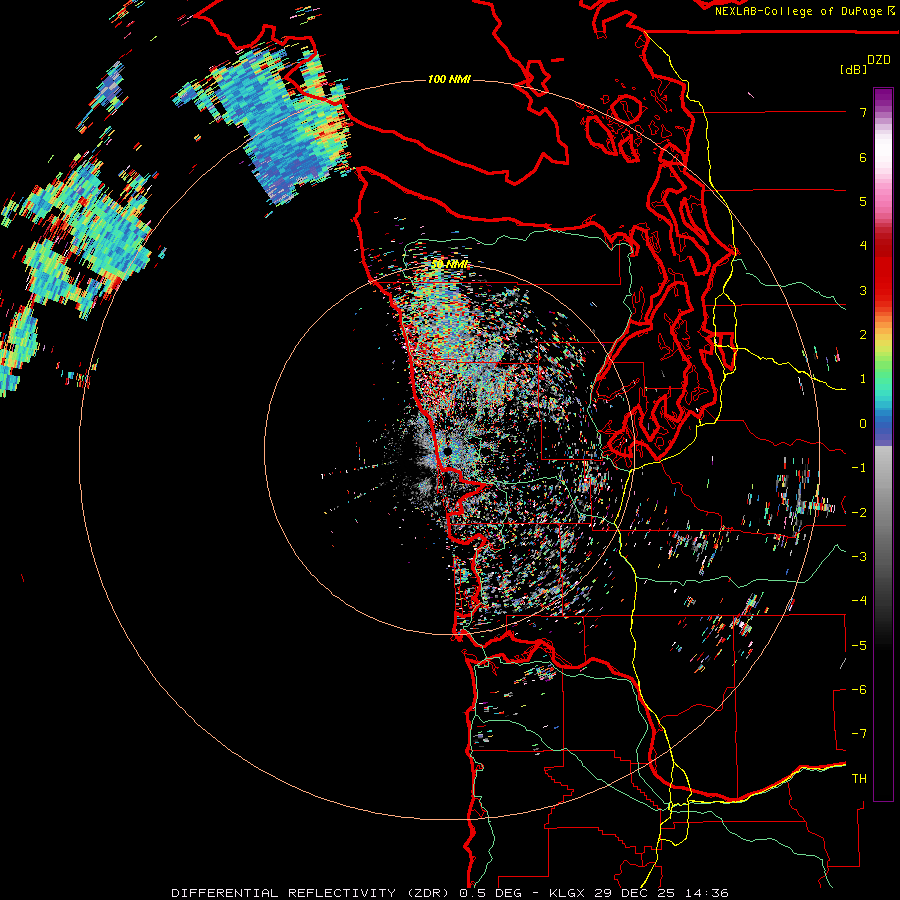Image resolution: width=900 pixels, height=900 pixels.
Task: Click the 0 value on color scale
Action: pyautogui.click(x=863, y=424)
